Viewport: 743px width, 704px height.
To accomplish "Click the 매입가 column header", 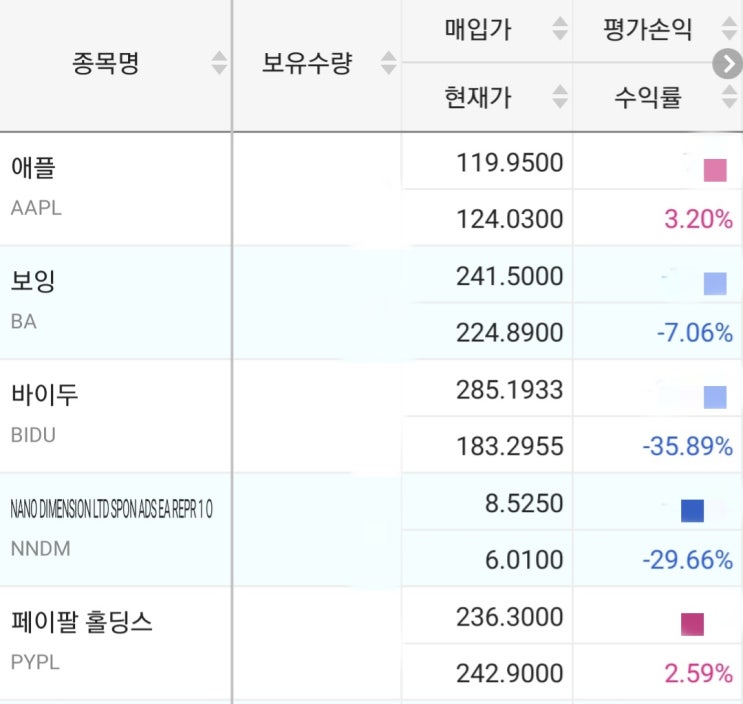I will click(478, 29).
